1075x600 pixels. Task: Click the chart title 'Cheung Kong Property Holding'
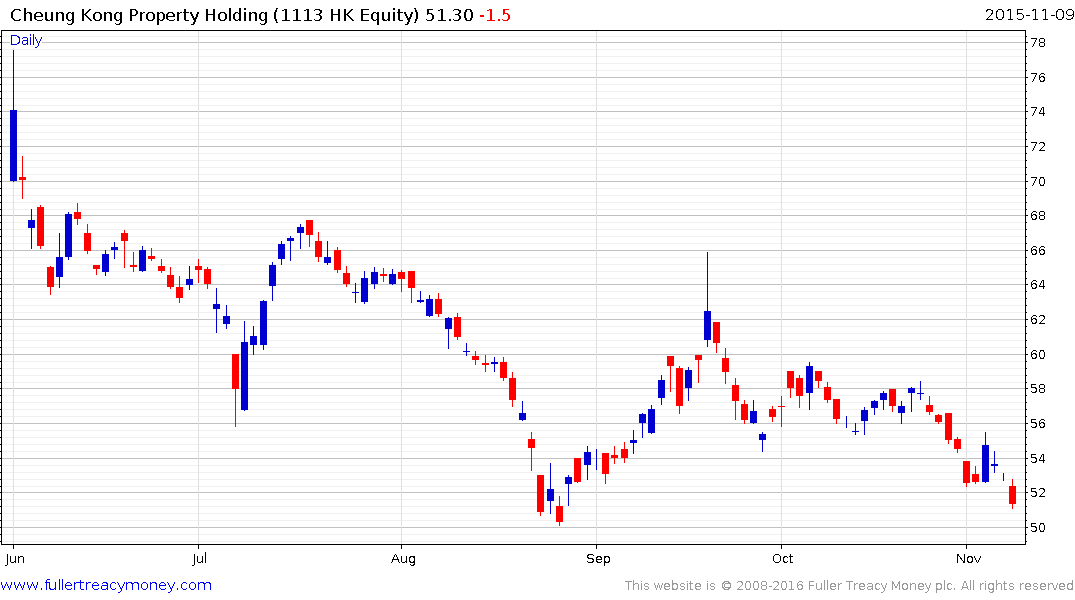point(138,15)
